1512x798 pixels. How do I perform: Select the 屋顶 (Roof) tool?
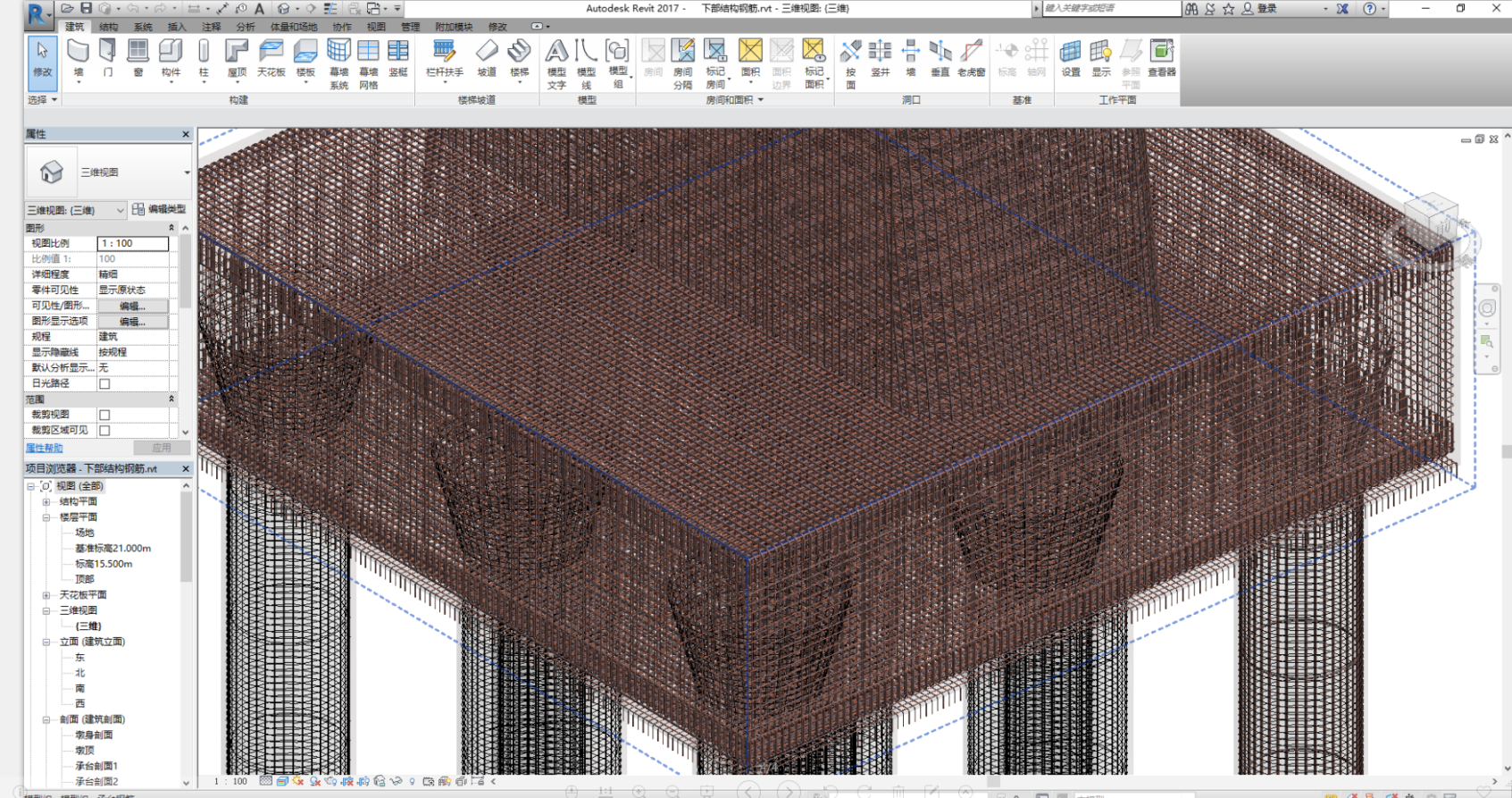pyautogui.click(x=237, y=60)
